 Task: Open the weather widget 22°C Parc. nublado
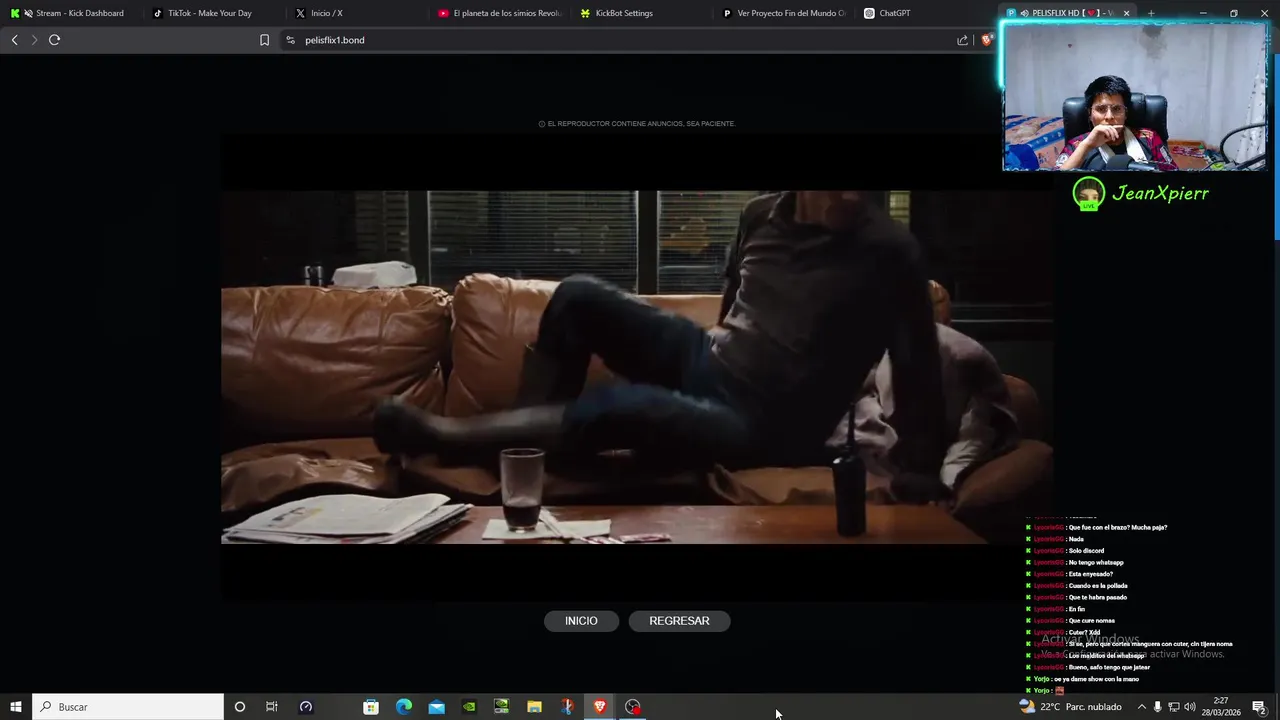1070,707
